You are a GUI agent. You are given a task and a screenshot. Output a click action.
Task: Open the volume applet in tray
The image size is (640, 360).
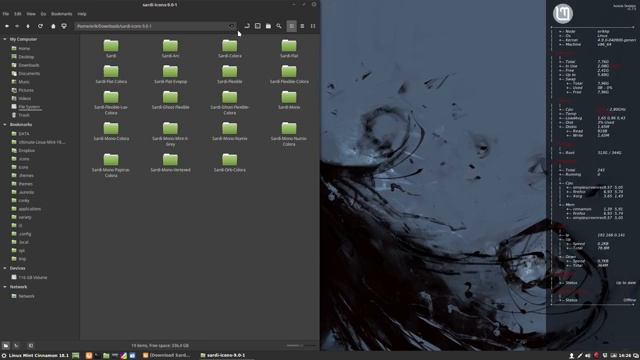[588, 356]
